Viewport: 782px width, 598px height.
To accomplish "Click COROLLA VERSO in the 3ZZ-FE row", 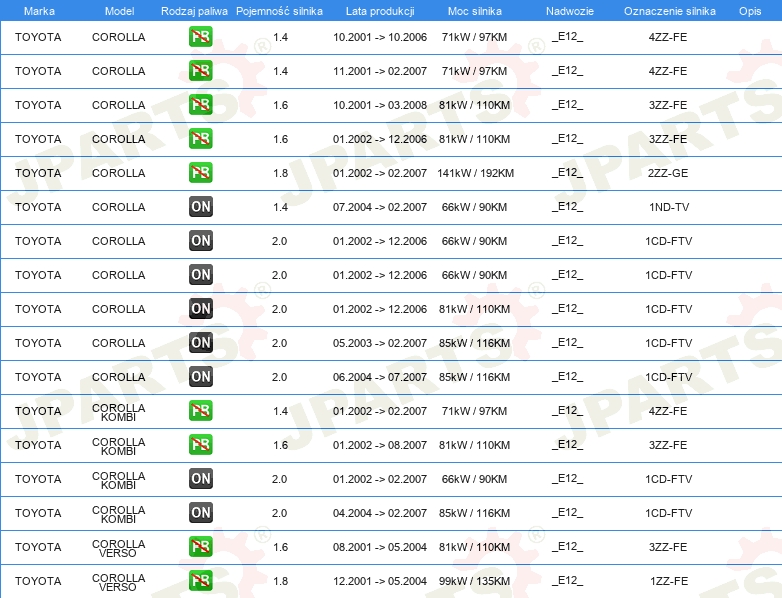I will click(118, 548).
